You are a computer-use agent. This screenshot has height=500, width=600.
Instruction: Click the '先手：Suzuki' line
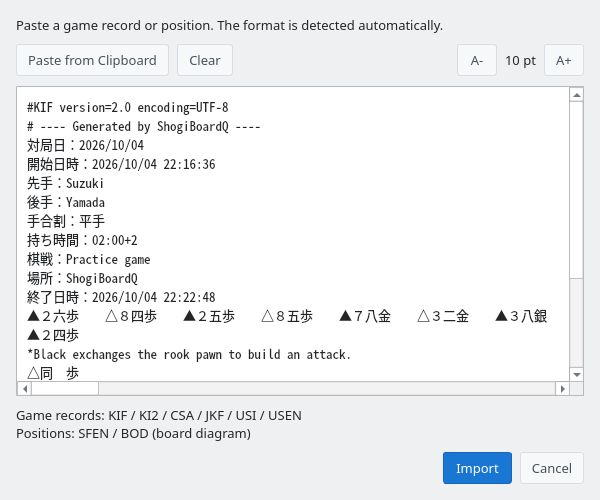65,183
